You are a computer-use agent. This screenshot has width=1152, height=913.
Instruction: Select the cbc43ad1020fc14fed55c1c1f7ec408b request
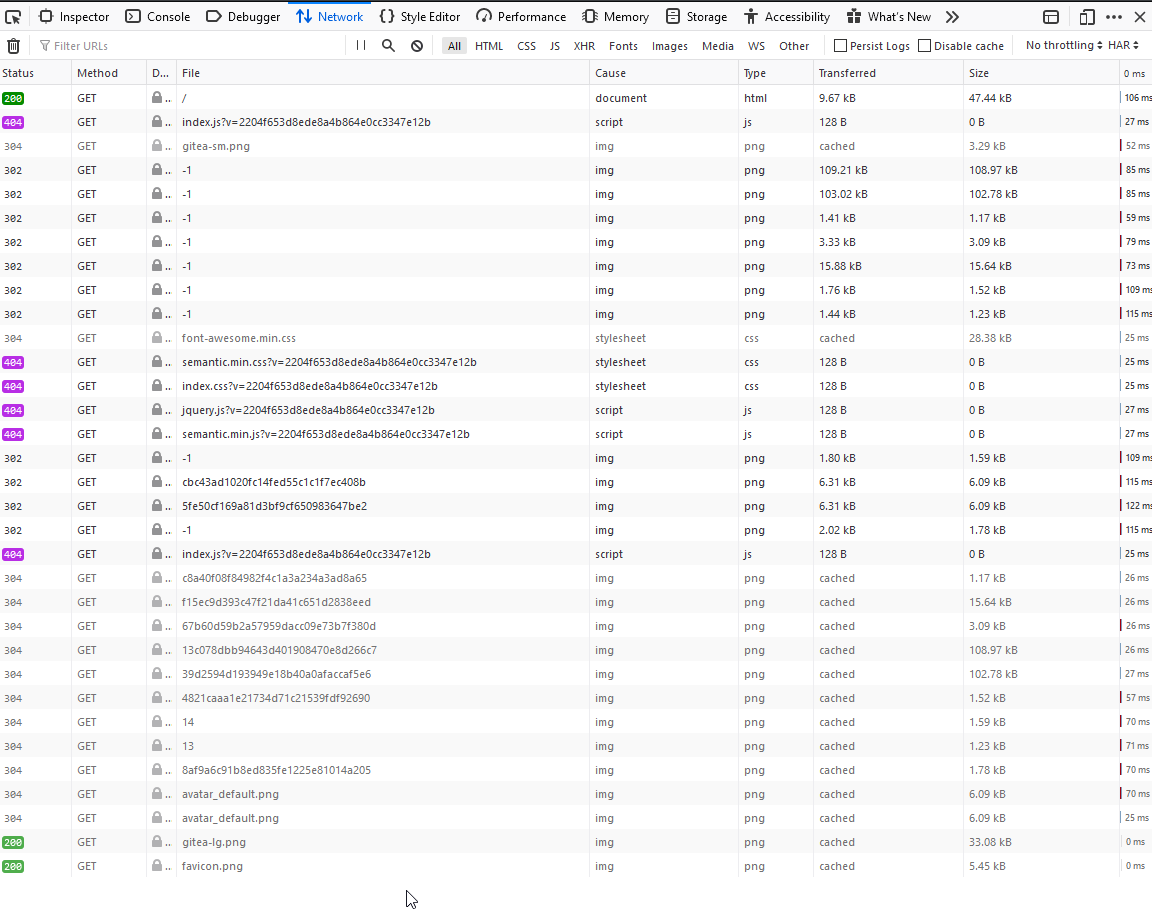(576, 481)
